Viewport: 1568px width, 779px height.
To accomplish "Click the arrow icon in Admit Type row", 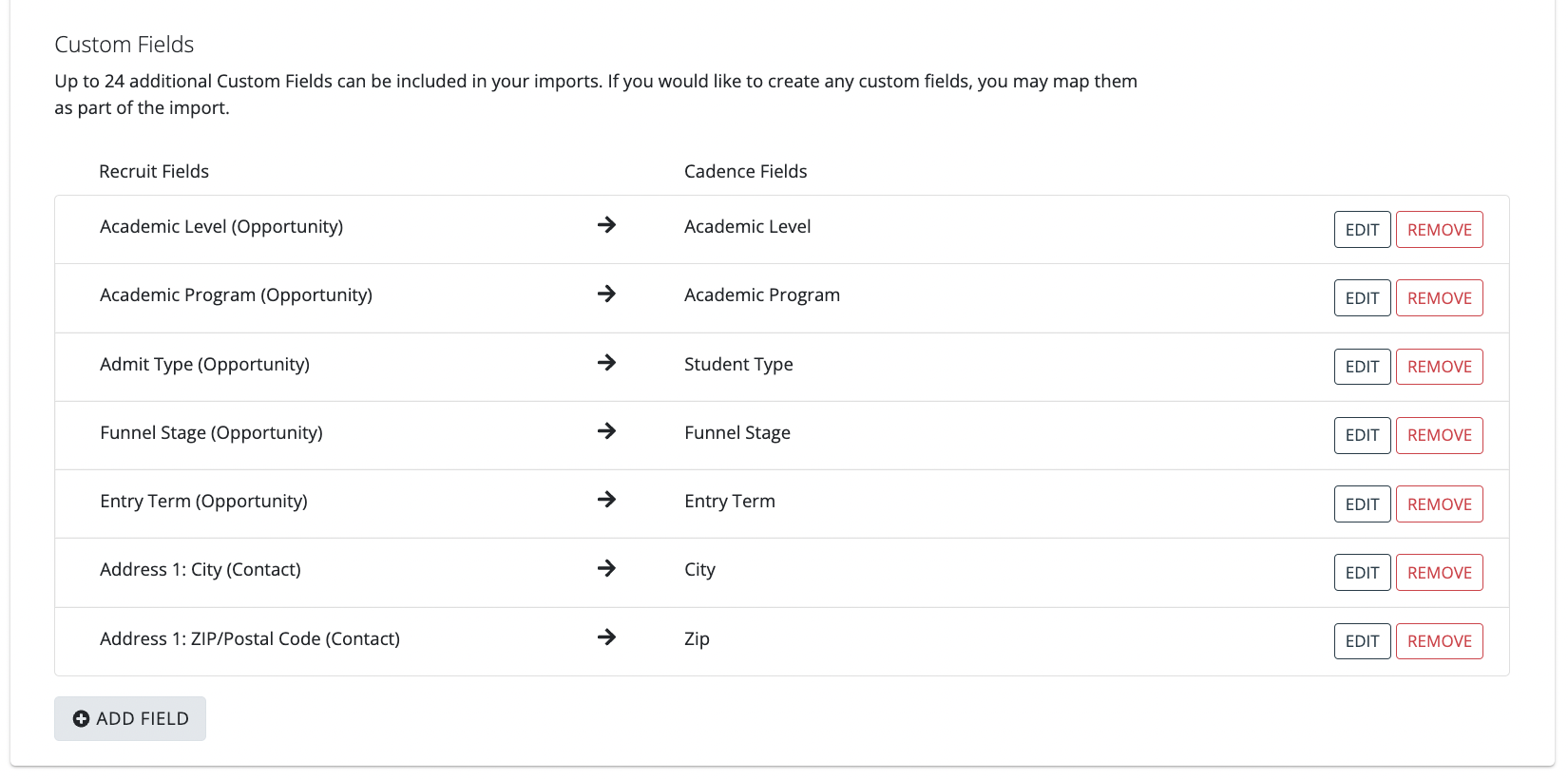I will coord(606,363).
